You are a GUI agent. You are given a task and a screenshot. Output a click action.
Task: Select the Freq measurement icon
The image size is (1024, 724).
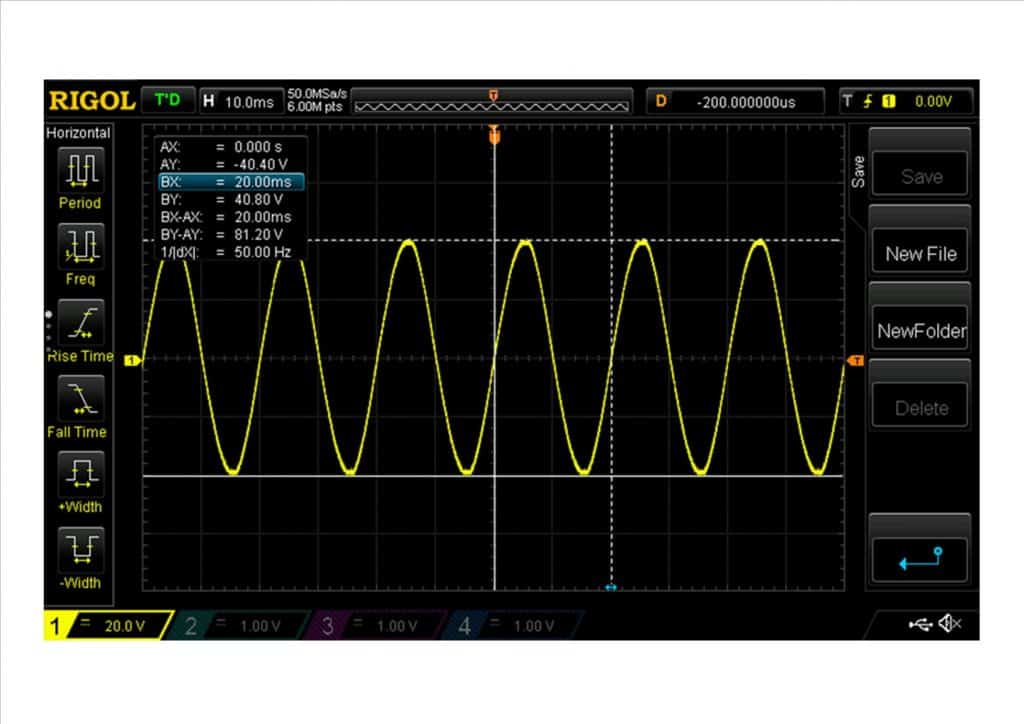click(x=80, y=245)
